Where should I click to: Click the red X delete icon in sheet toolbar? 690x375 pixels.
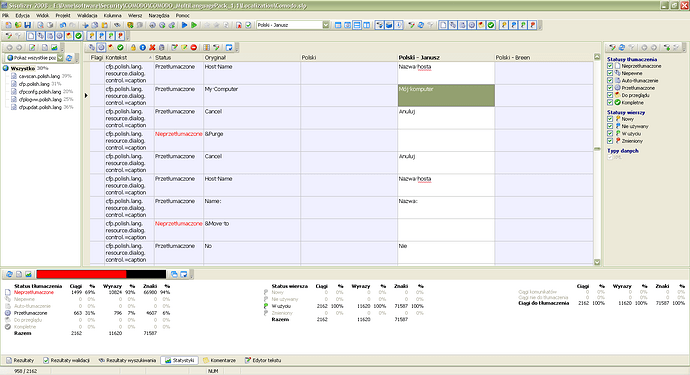152,48
